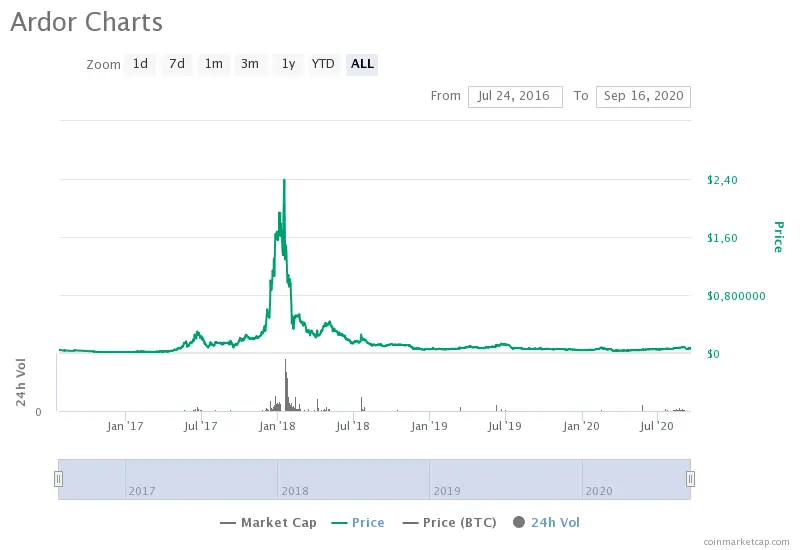Toggle the Price (BTC) series in legend

tap(449, 522)
